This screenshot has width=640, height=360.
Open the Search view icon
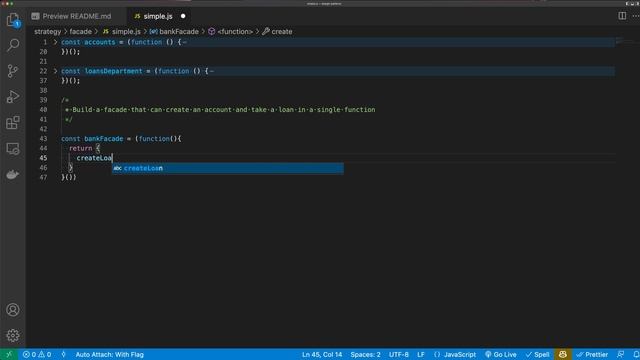click(13, 45)
